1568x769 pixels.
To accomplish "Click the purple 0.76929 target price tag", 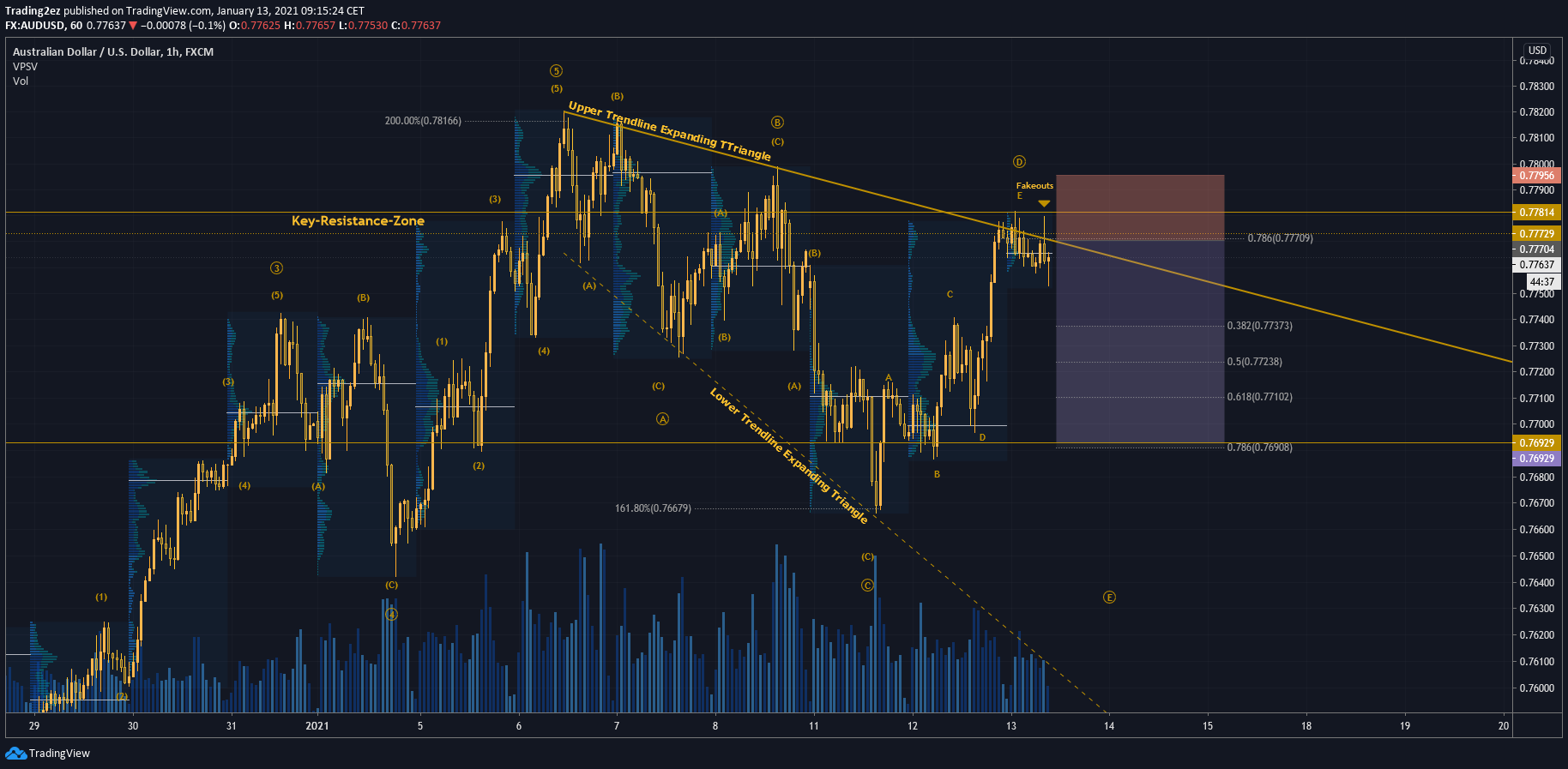I will [x=1536, y=459].
